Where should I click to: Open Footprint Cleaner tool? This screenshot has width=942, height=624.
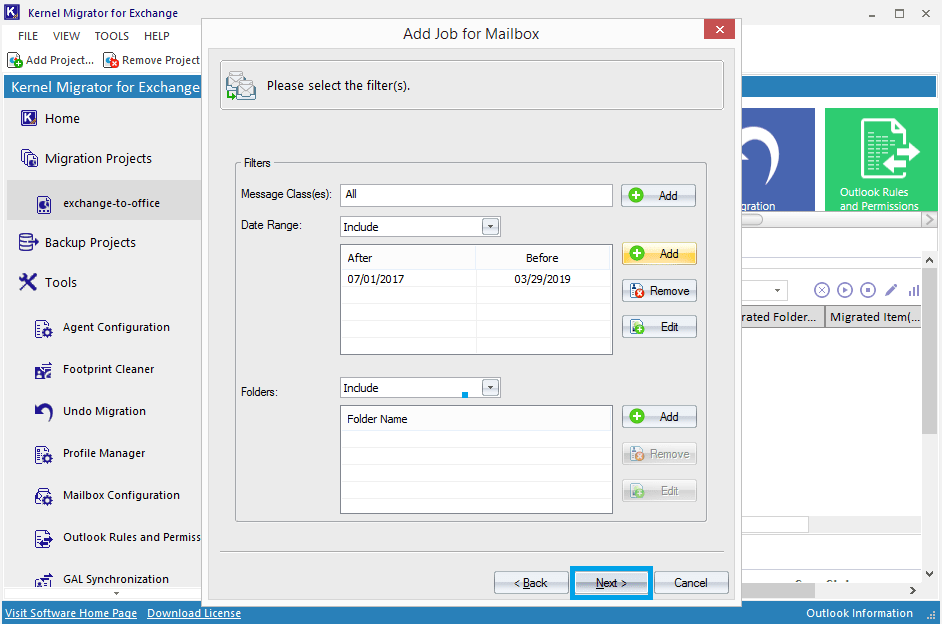coord(108,369)
